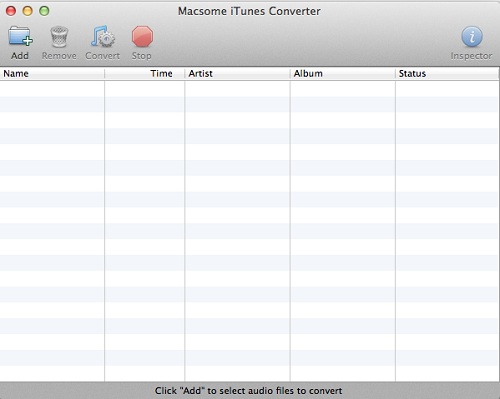Close the Macsome iTunes Converter window
500x399 pixels.
tap(11, 11)
